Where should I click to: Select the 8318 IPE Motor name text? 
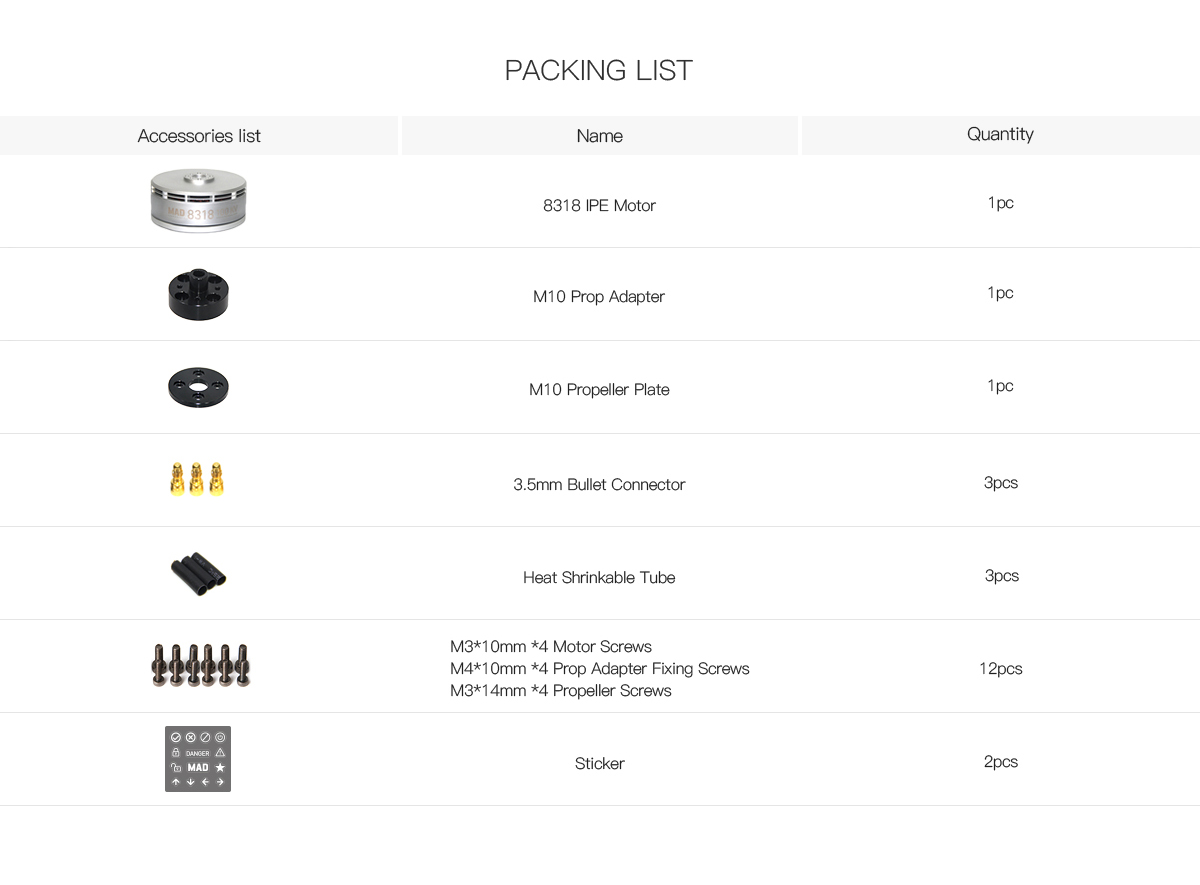coord(599,205)
